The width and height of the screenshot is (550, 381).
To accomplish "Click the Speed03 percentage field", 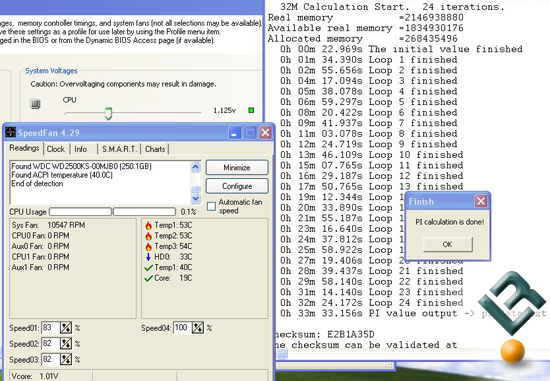I will 50,359.
